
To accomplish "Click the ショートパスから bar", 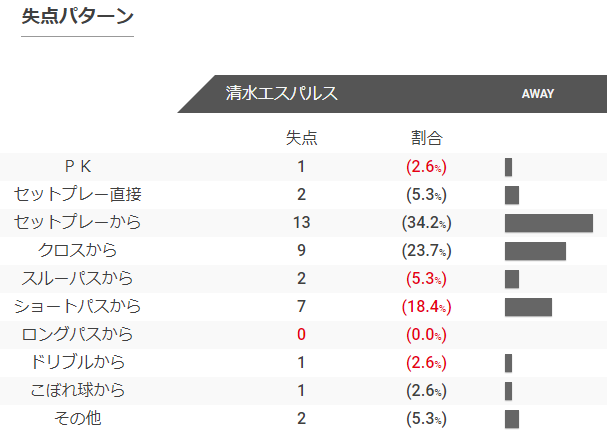I will [528, 307].
